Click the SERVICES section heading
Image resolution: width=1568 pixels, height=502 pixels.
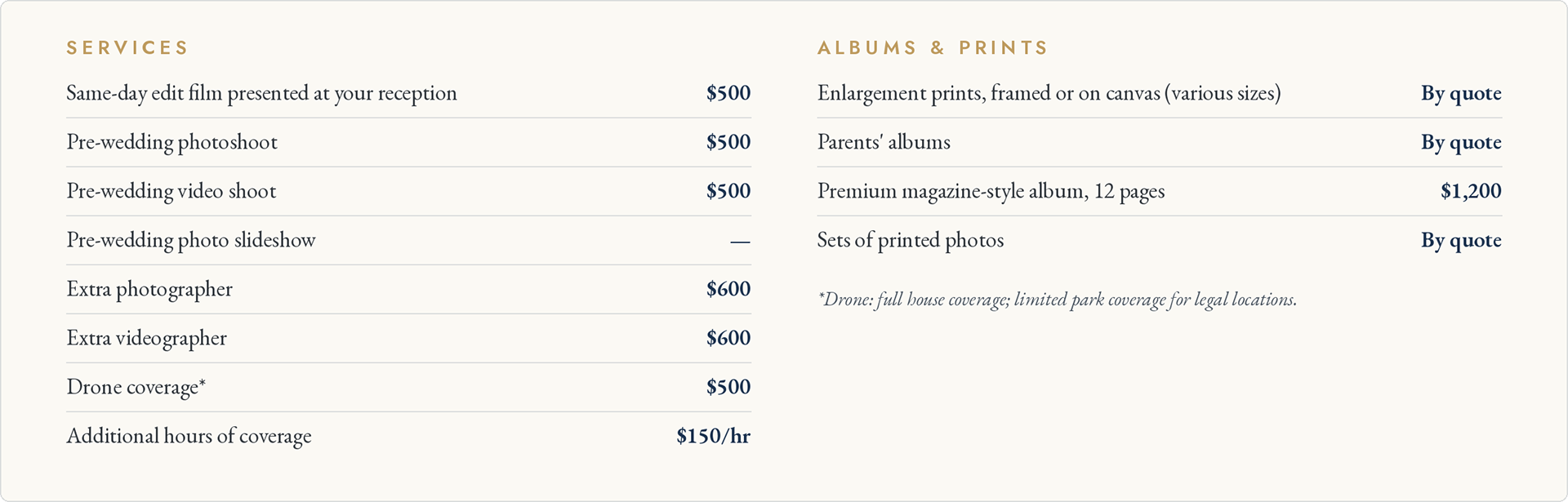[x=127, y=48]
